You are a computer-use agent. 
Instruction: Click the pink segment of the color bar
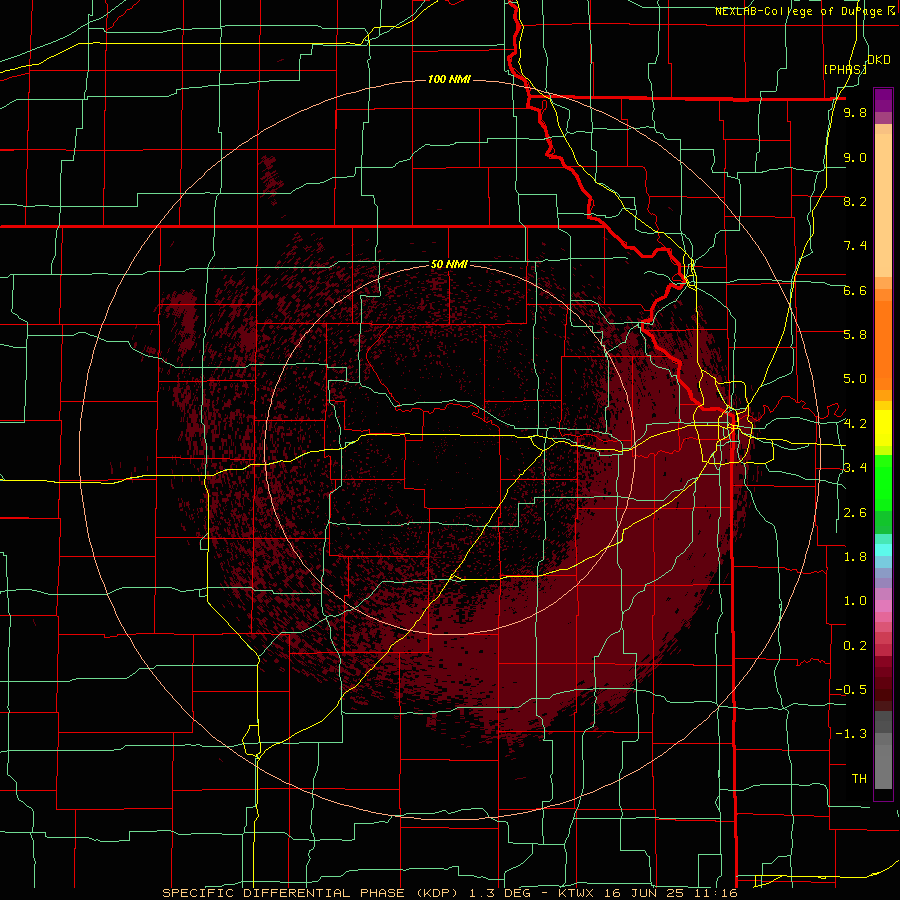pos(883,606)
